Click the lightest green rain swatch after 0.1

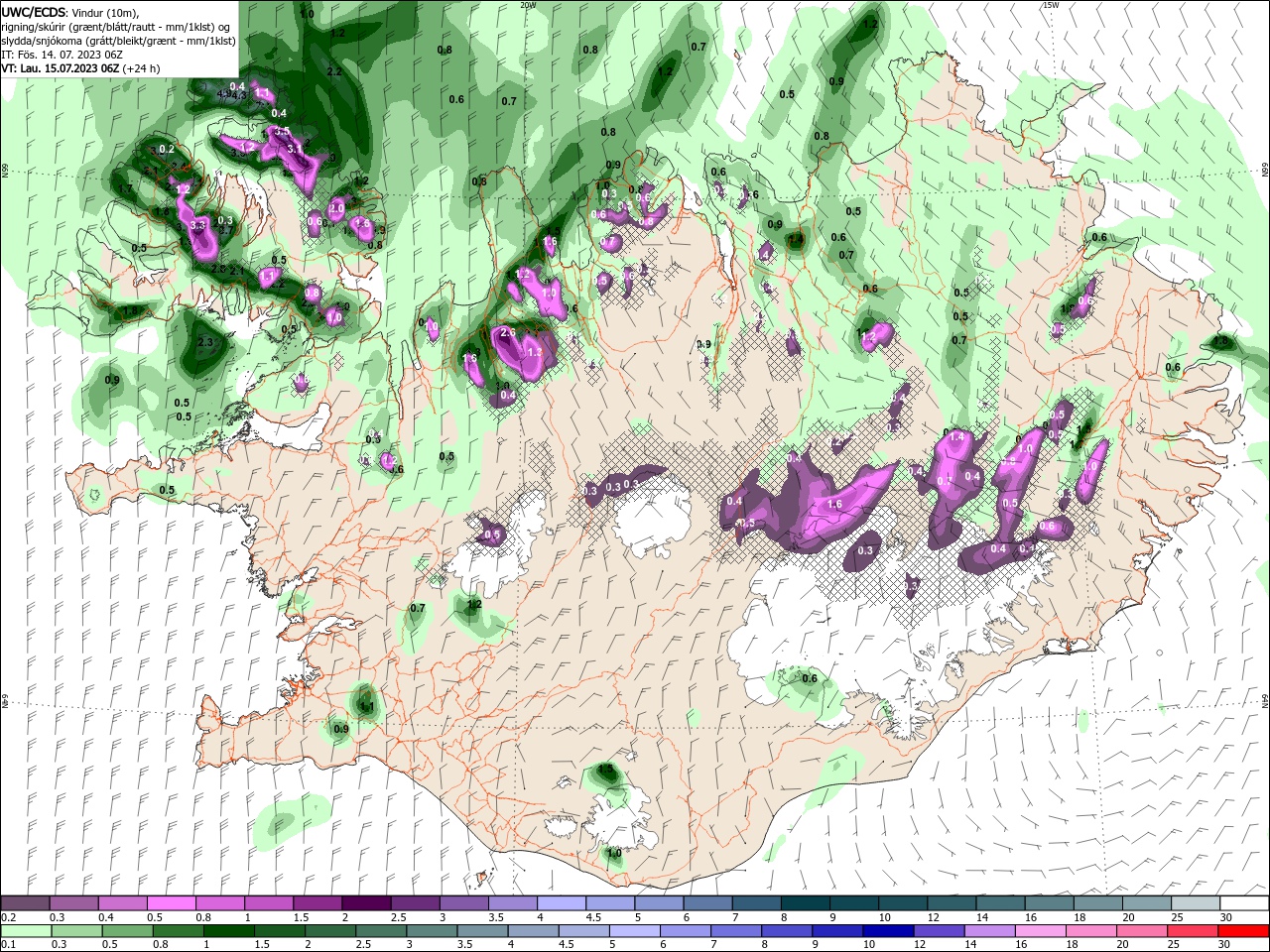(x=25, y=930)
